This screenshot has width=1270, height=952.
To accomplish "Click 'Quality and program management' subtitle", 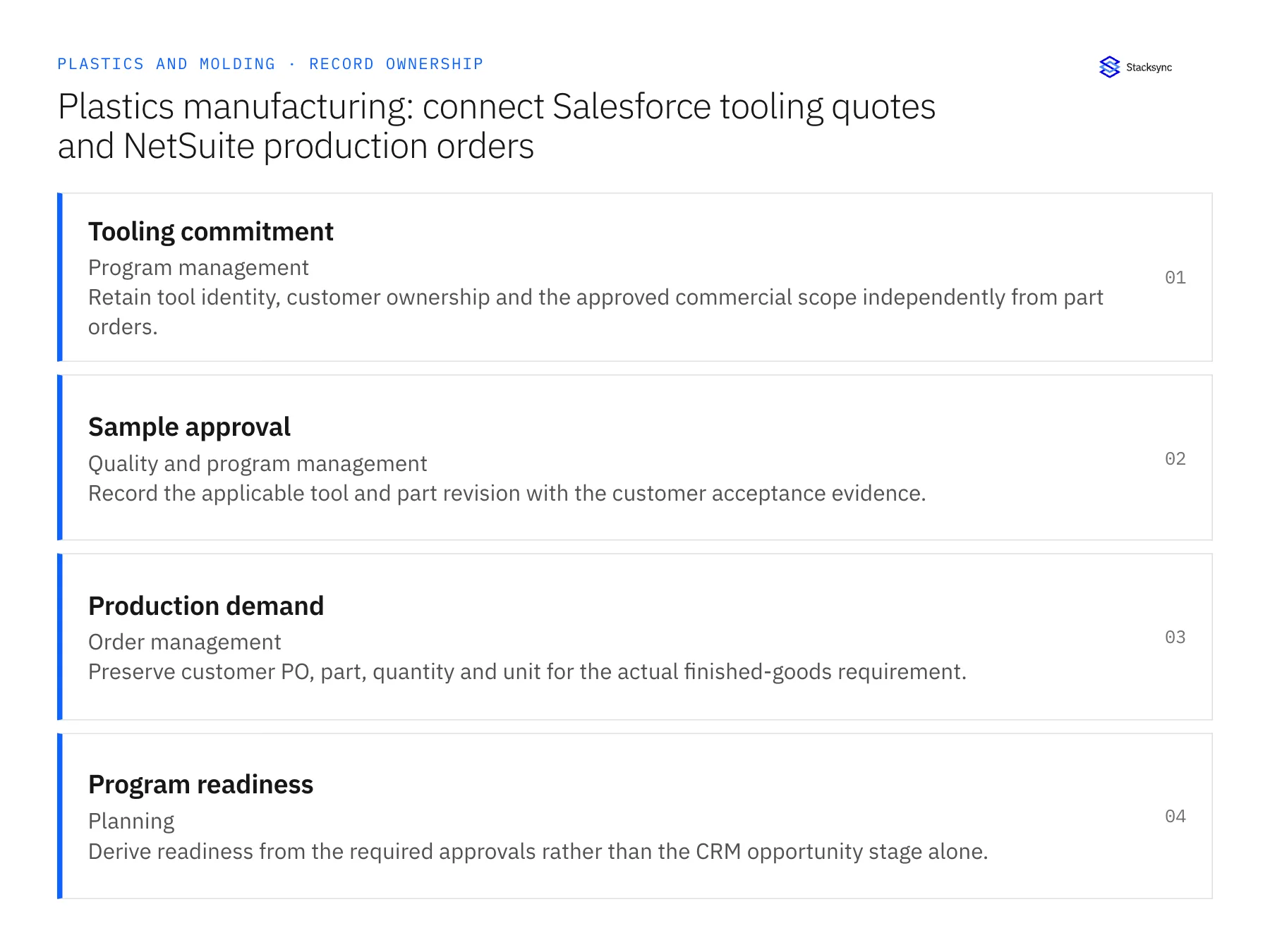I will [258, 464].
